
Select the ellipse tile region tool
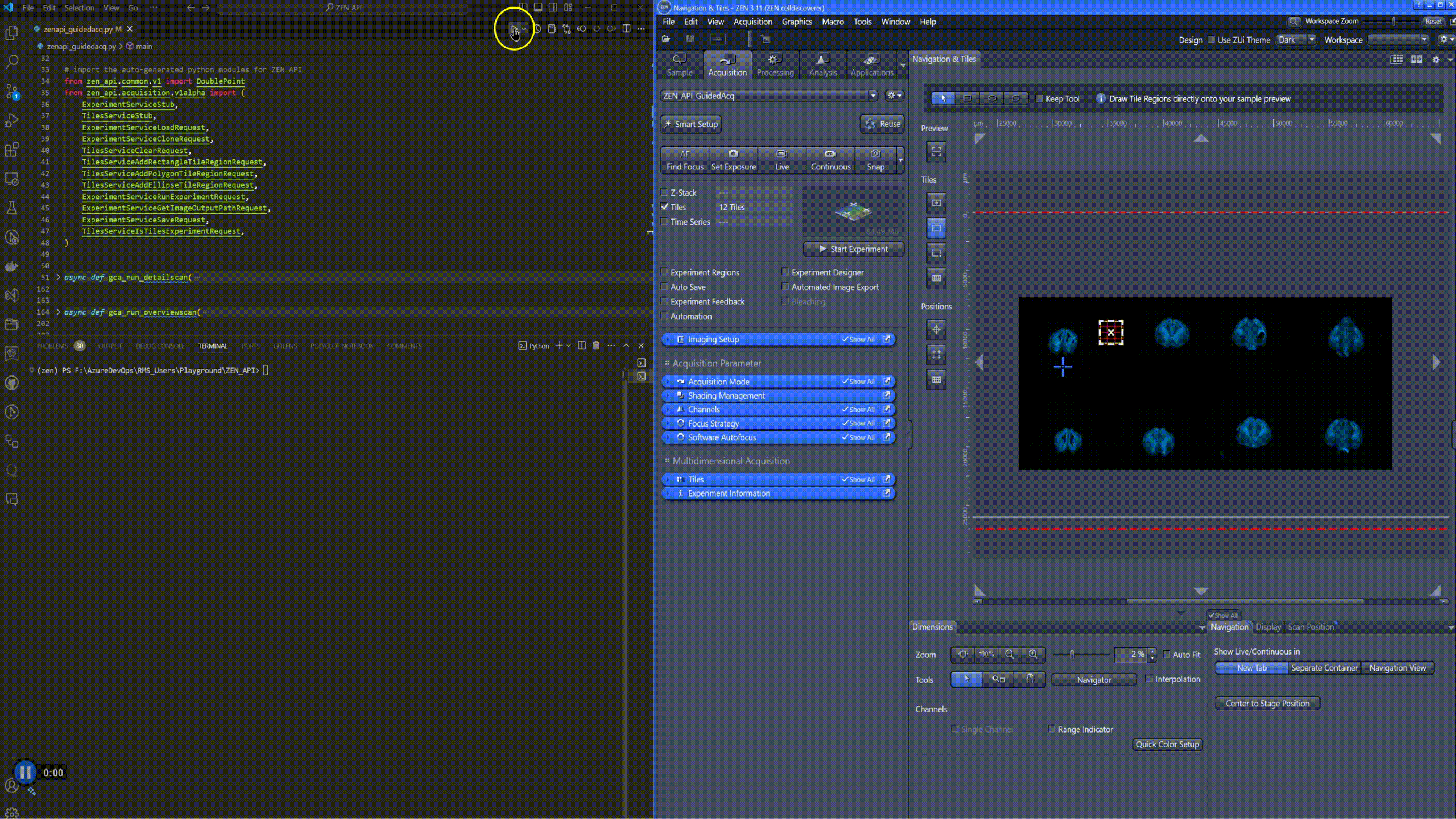pyautogui.click(x=992, y=98)
